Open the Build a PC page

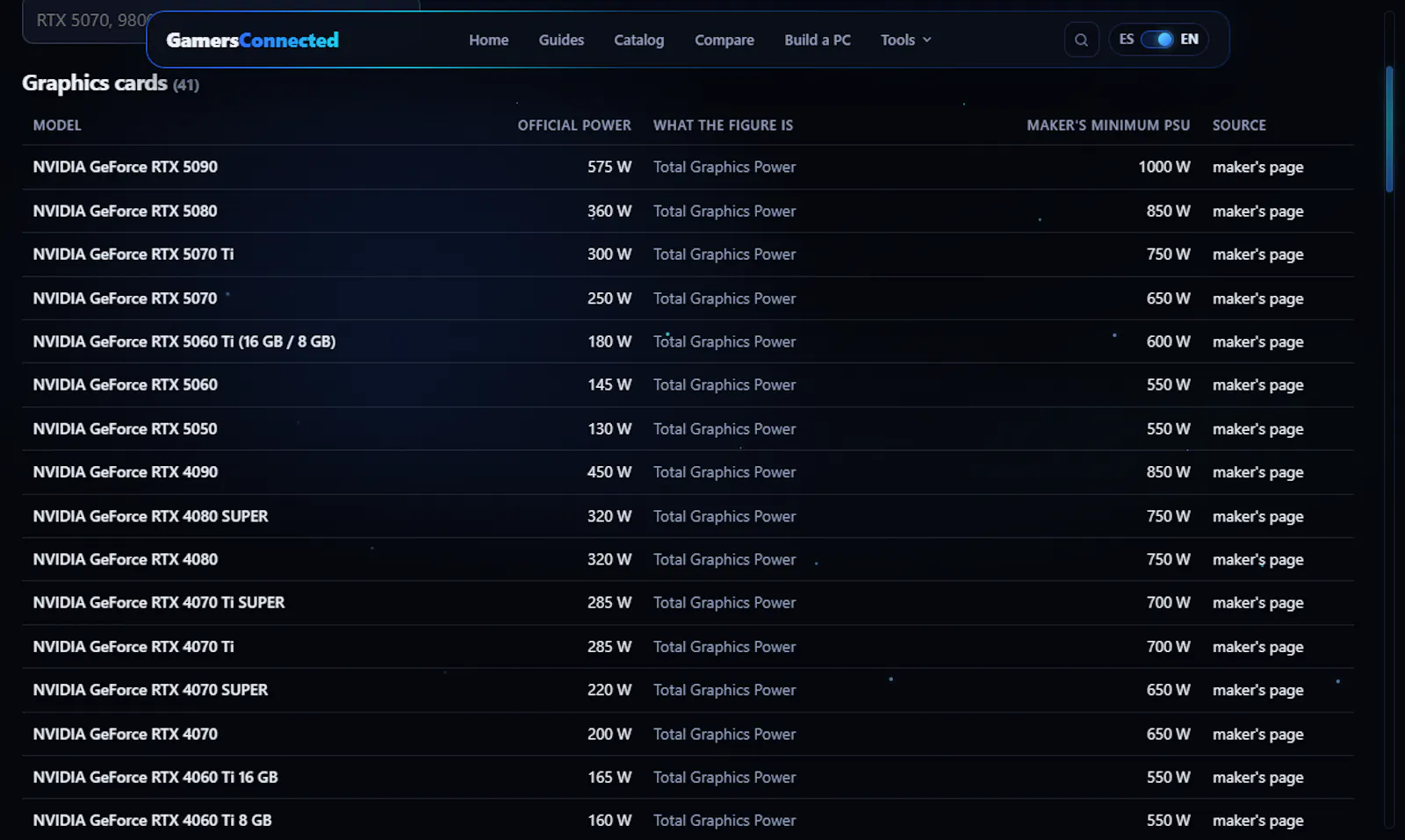point(817,40)
